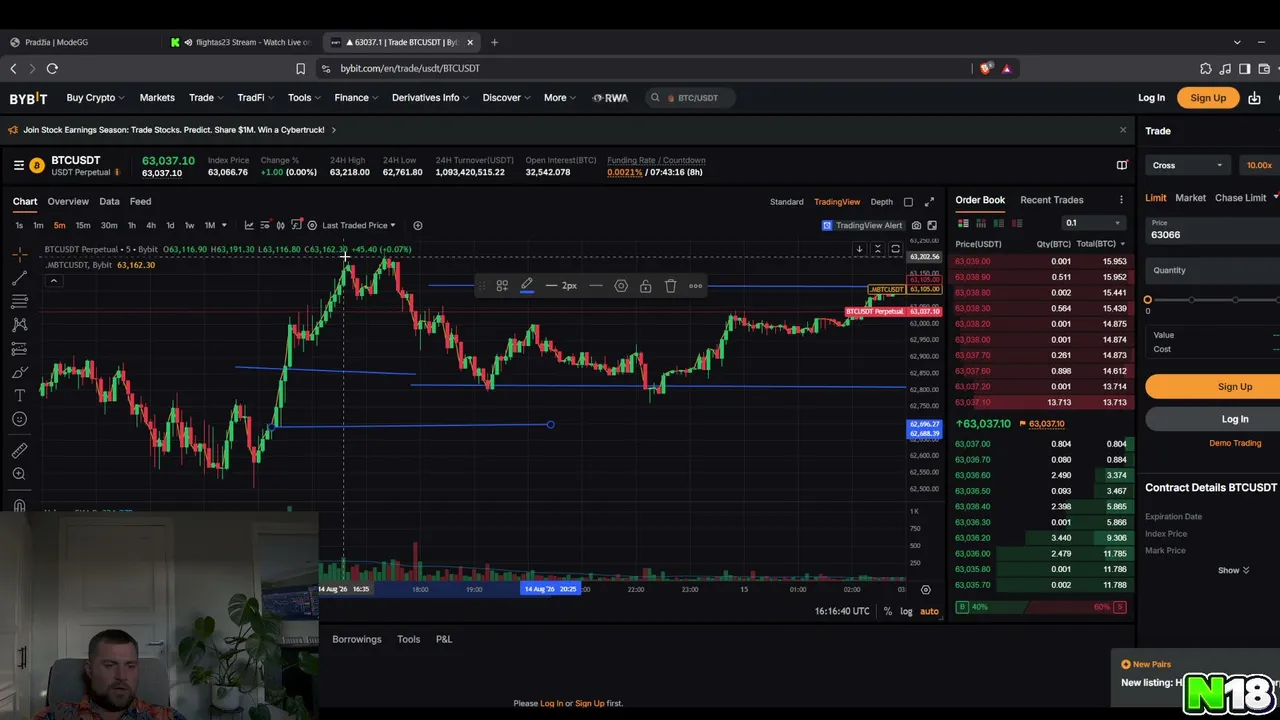Open the main hamburger menu beside BTCUSDT

pos(18,165)
